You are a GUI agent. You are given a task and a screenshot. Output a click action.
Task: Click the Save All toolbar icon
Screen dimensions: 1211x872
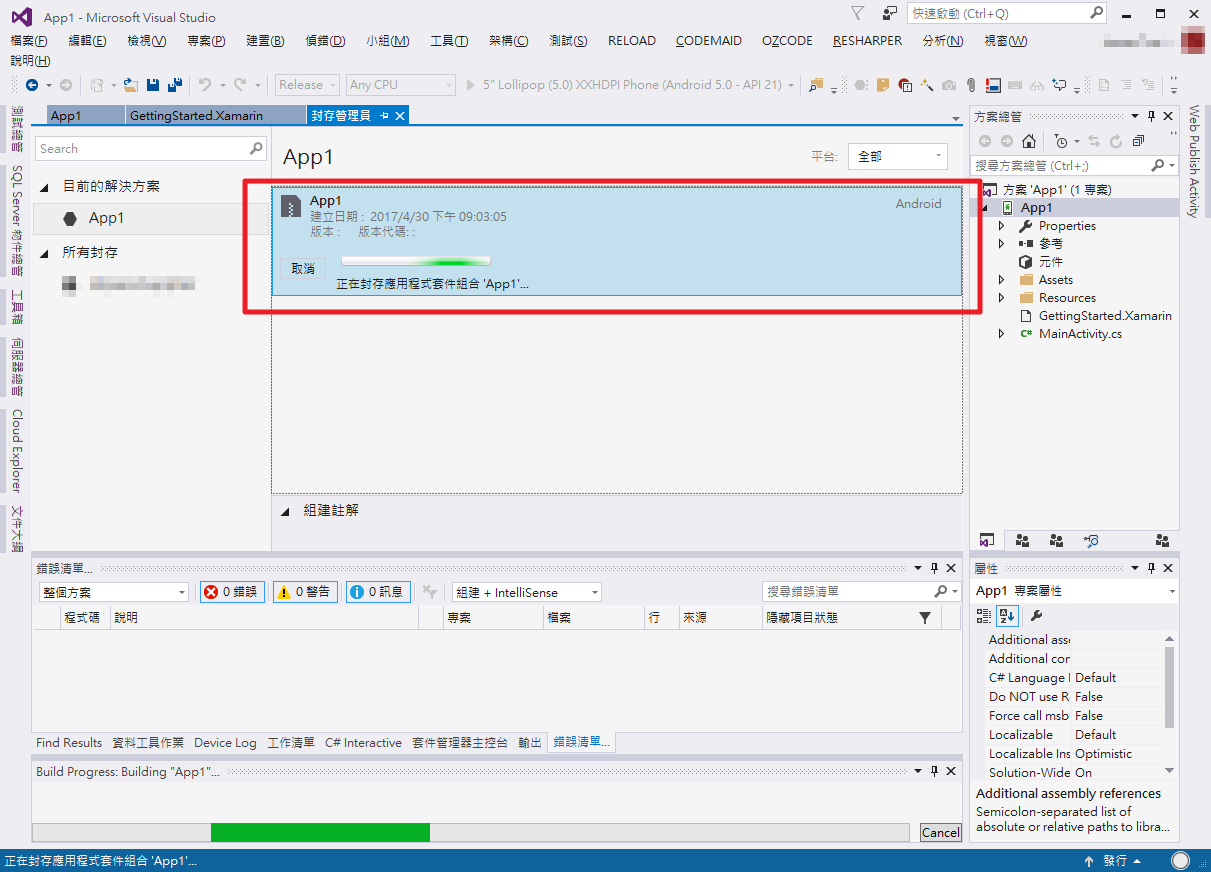pos(173,85)
